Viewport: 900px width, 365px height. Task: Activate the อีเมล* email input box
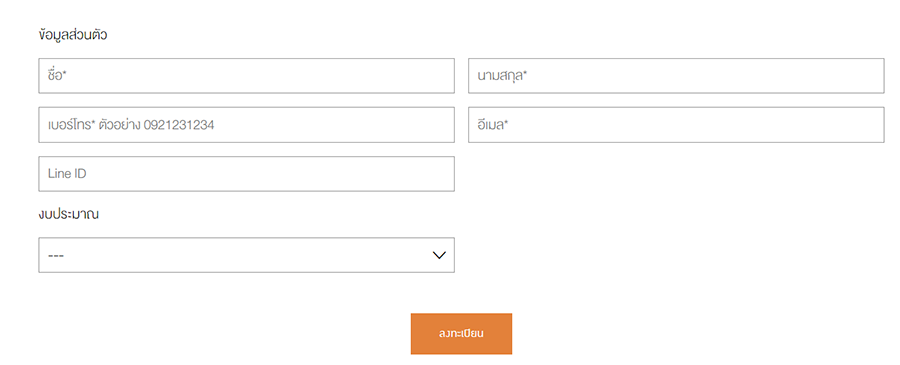tap(676, 125)
